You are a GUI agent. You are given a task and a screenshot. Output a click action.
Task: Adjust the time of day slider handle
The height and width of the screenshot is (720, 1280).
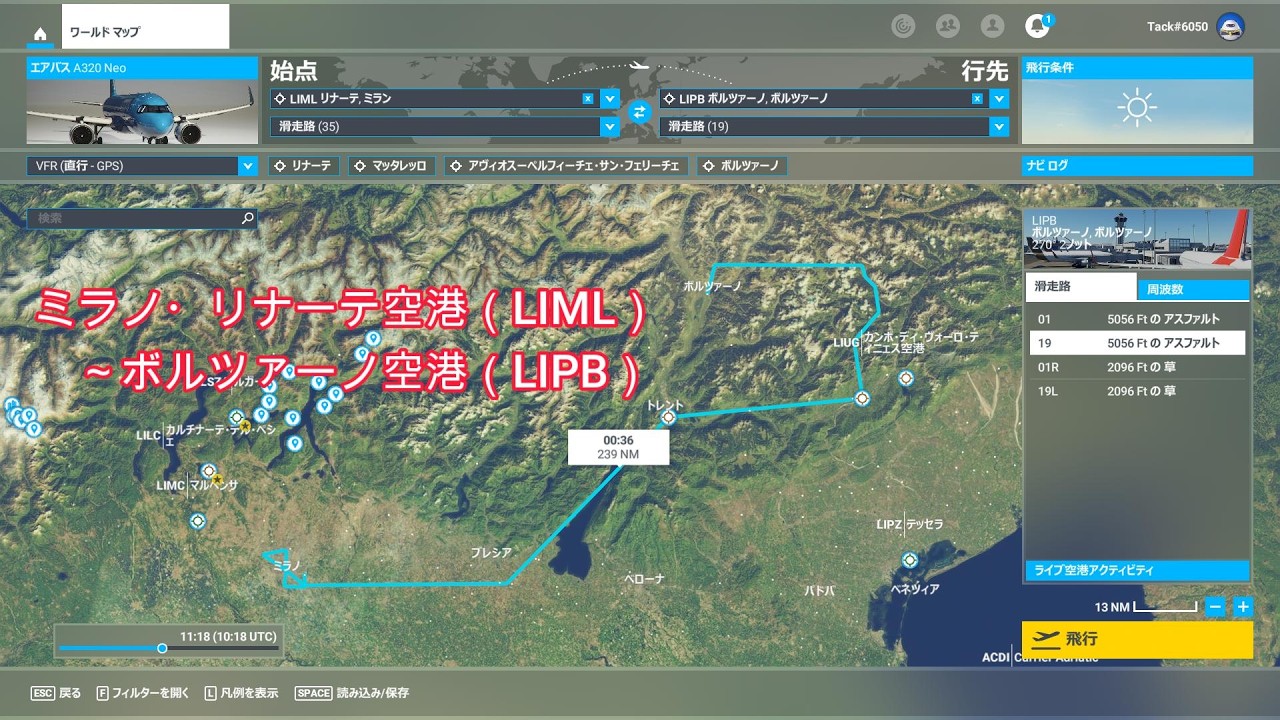pos(162,648)
